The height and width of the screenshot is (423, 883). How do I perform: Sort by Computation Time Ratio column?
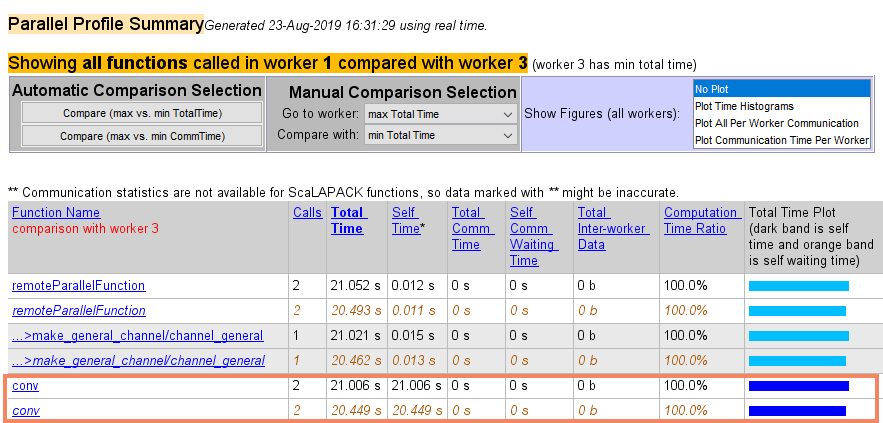[x=701, y=220]
